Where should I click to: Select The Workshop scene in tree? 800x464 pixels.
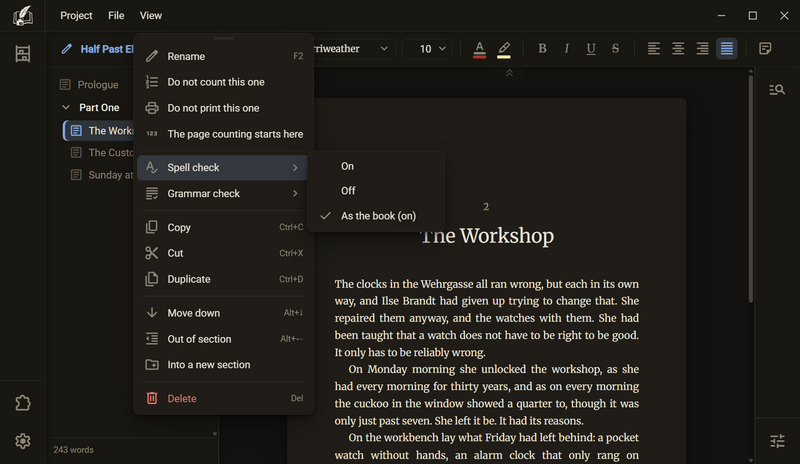[x=98, y=131]
